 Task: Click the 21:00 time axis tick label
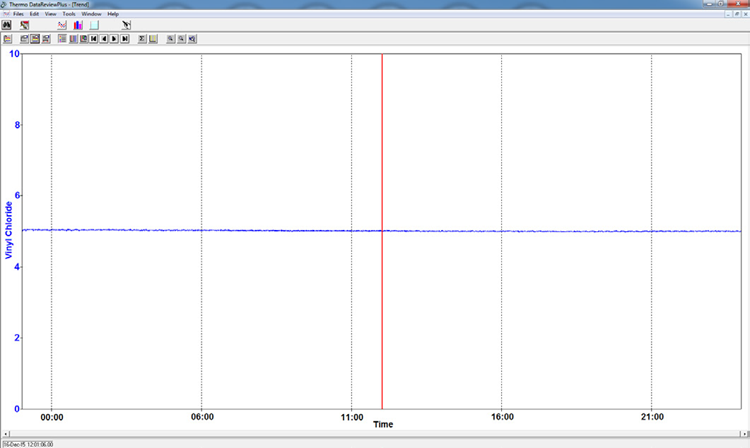click(652, 417)
